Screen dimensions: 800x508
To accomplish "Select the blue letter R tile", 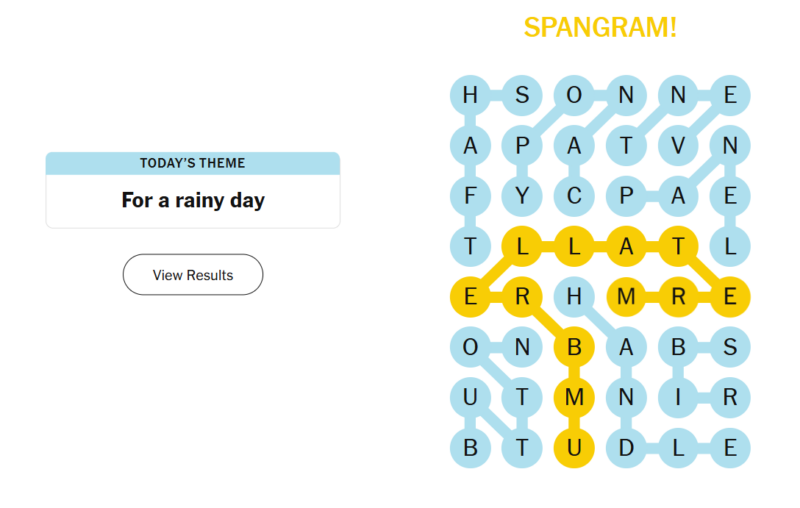I will (x=730, y=398).
